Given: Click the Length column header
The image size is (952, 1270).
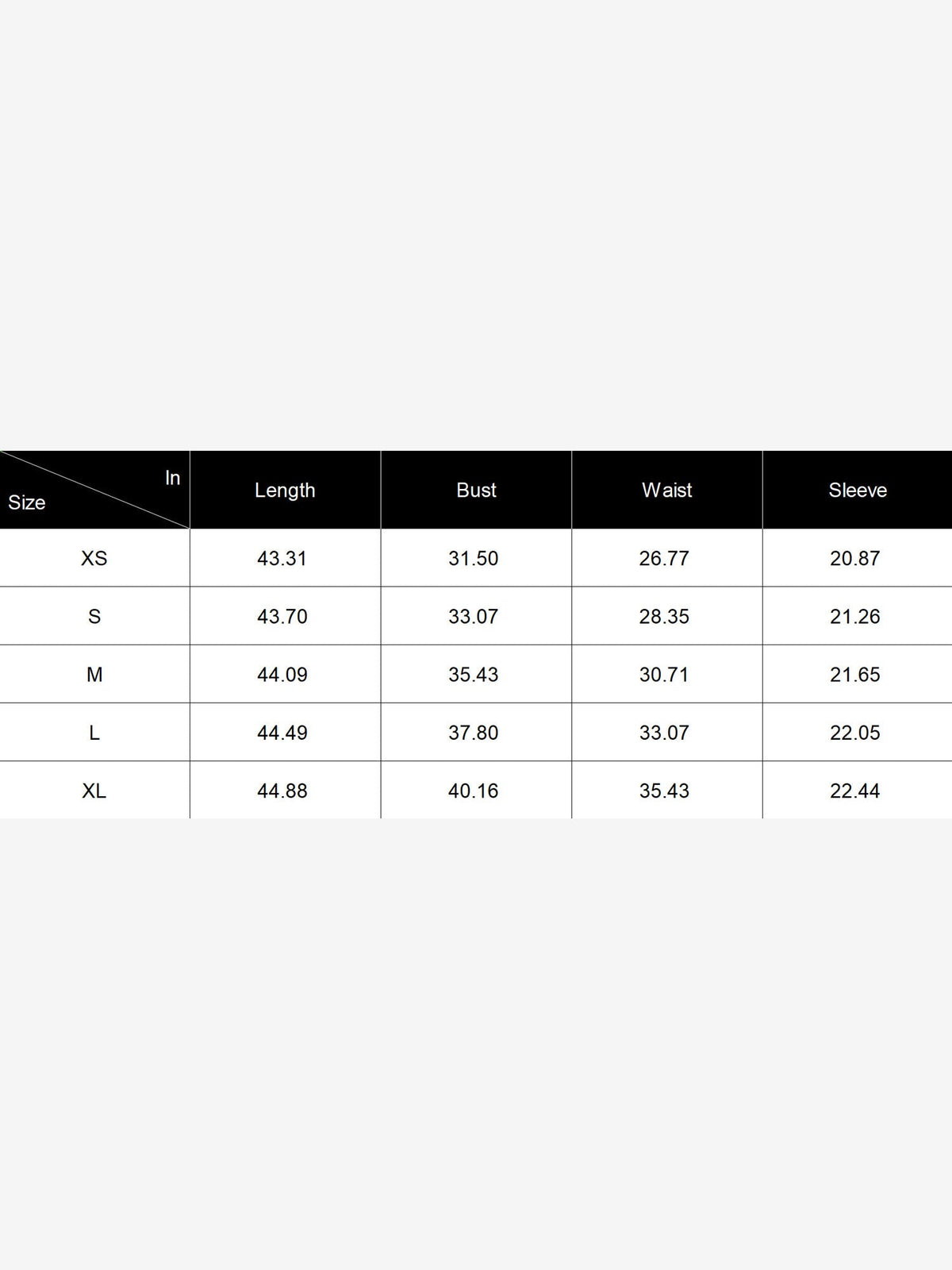Looking at the screenshot, I should [x=285, y=490].
